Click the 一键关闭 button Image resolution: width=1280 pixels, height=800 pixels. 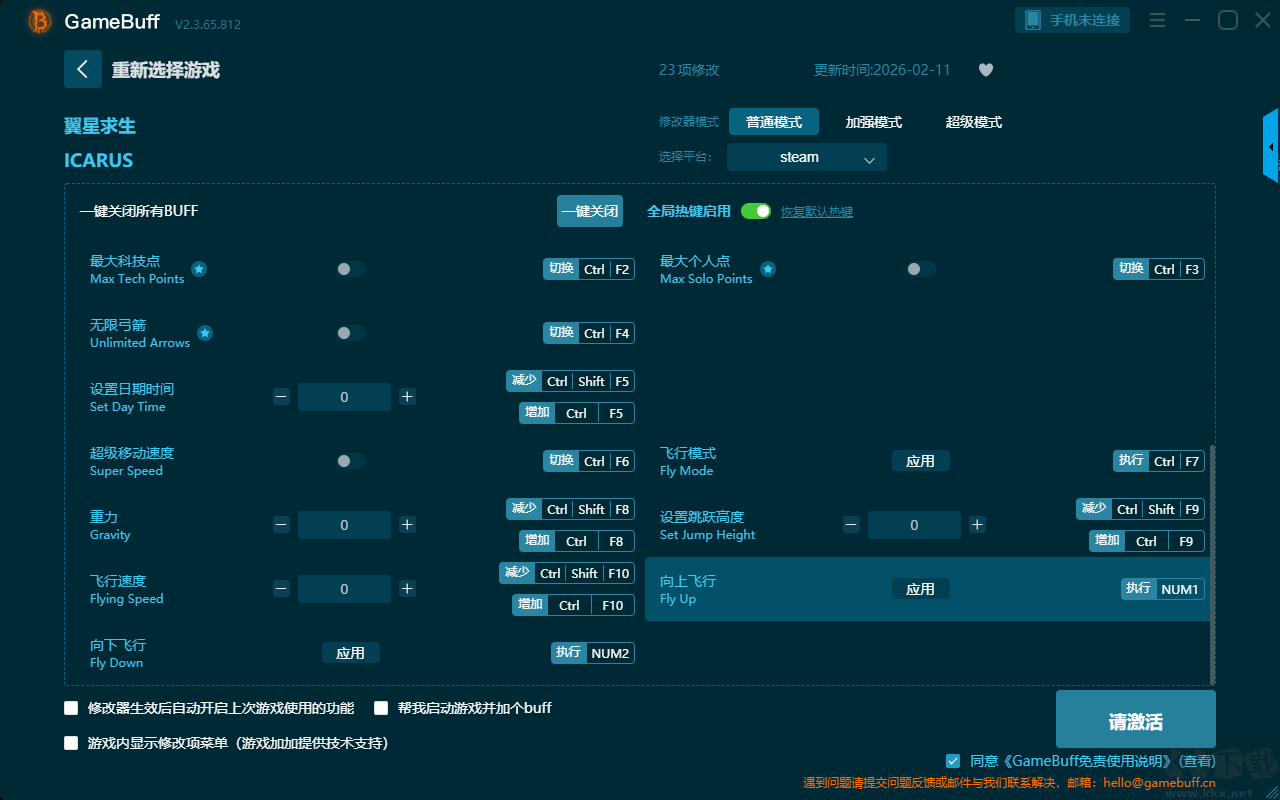[x=590, y=211]
